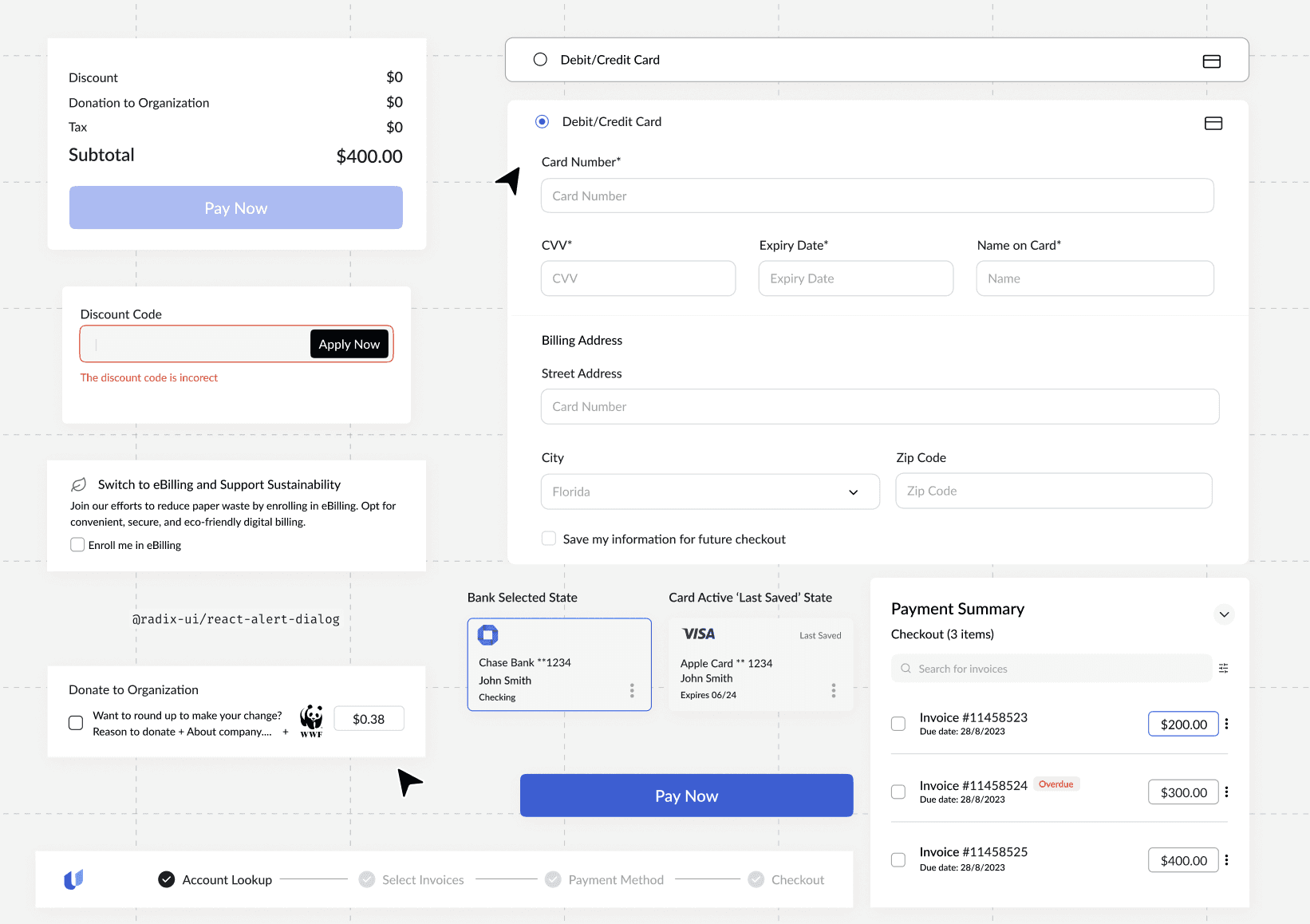The height and width of the screenshot is (924, 1310).
Task: Click the 'Expires 06/24' text
Action: tap(708, 695)
